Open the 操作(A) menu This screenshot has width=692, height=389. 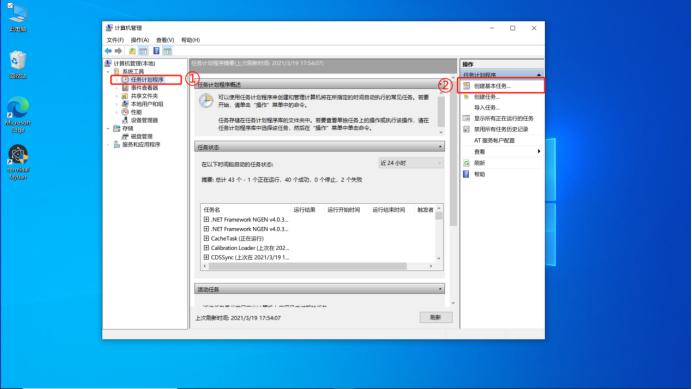point(140,40)
